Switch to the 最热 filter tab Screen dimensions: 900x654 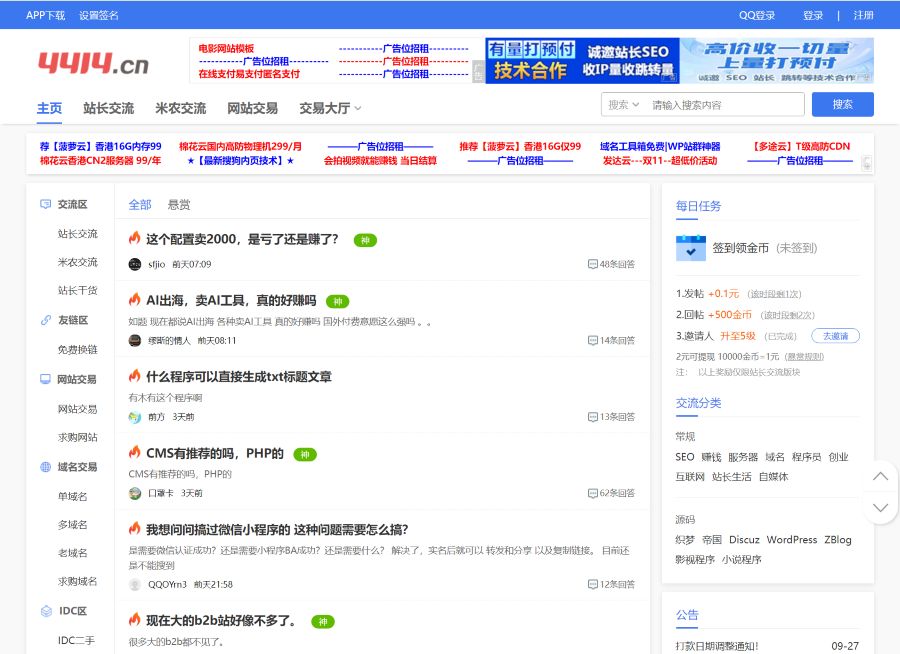tap(177, 204)
